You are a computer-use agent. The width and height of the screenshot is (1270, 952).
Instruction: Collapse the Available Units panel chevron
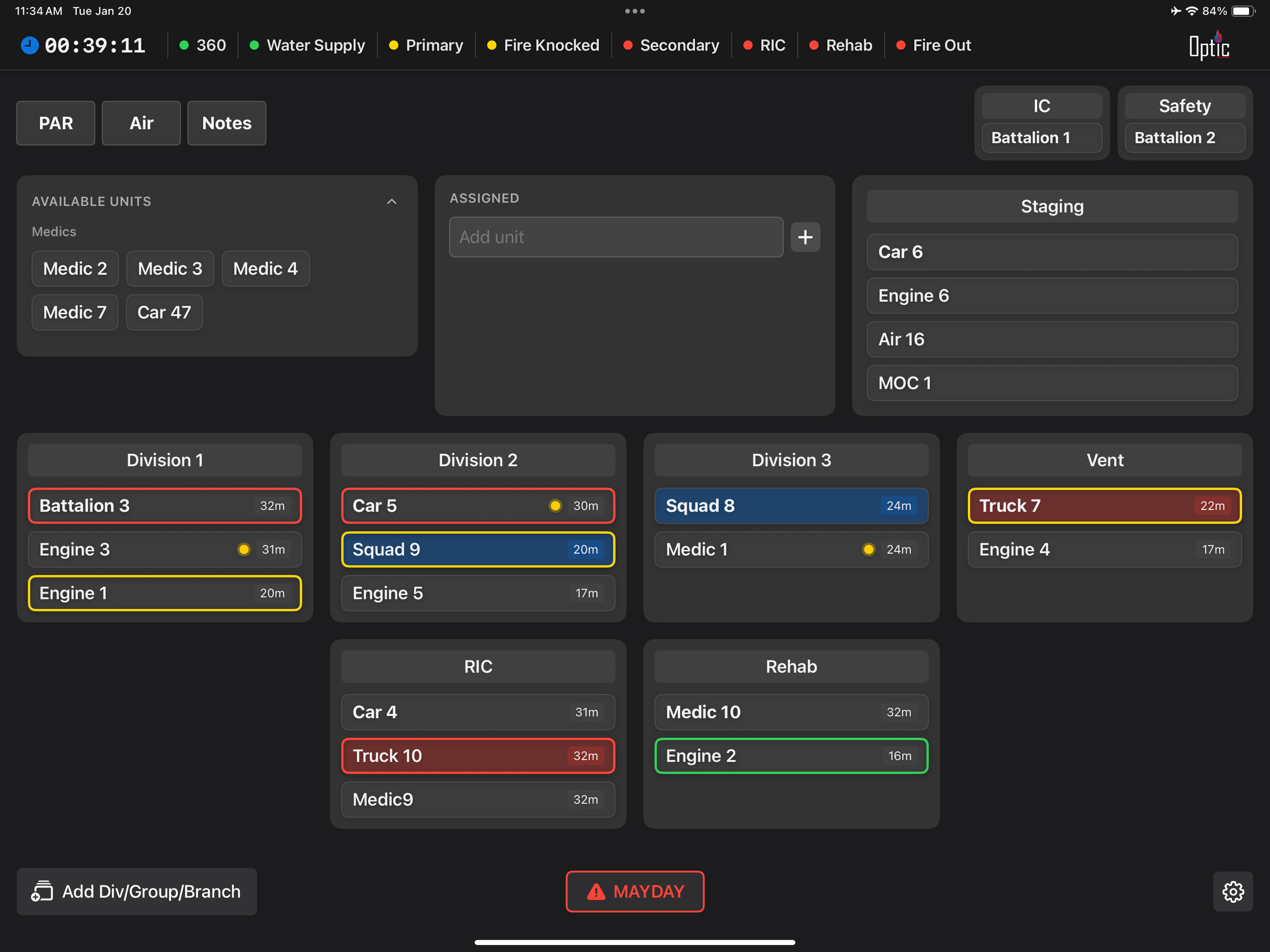(392, 202)
